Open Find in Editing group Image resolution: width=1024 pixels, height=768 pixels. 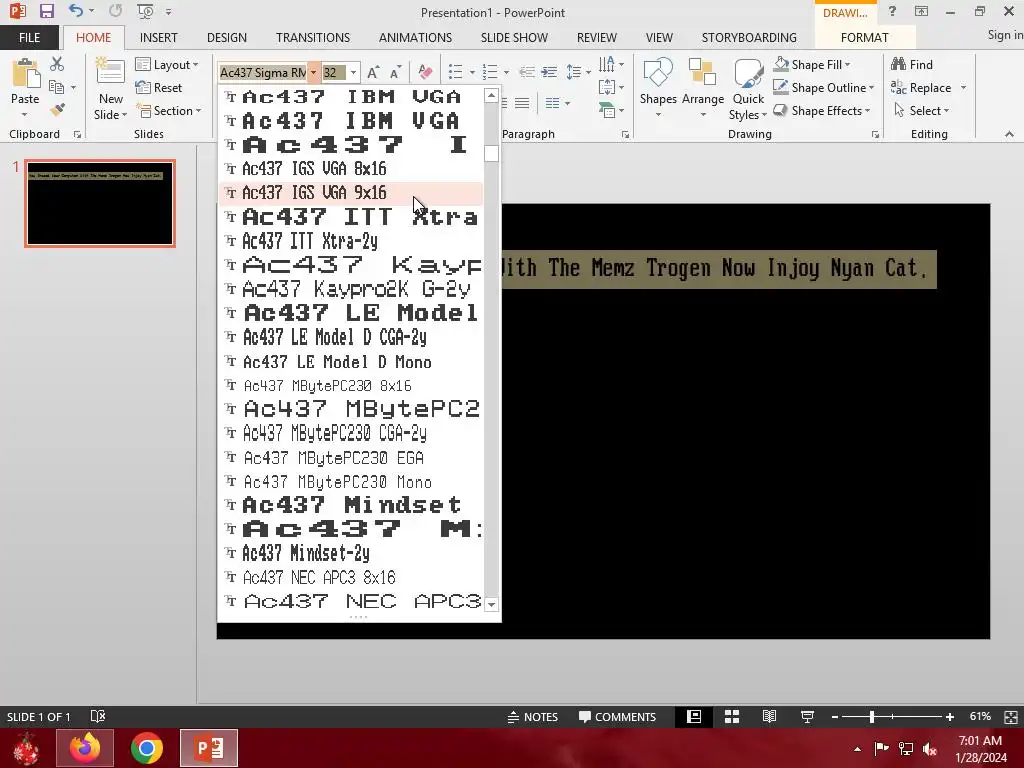coord(912,64)
